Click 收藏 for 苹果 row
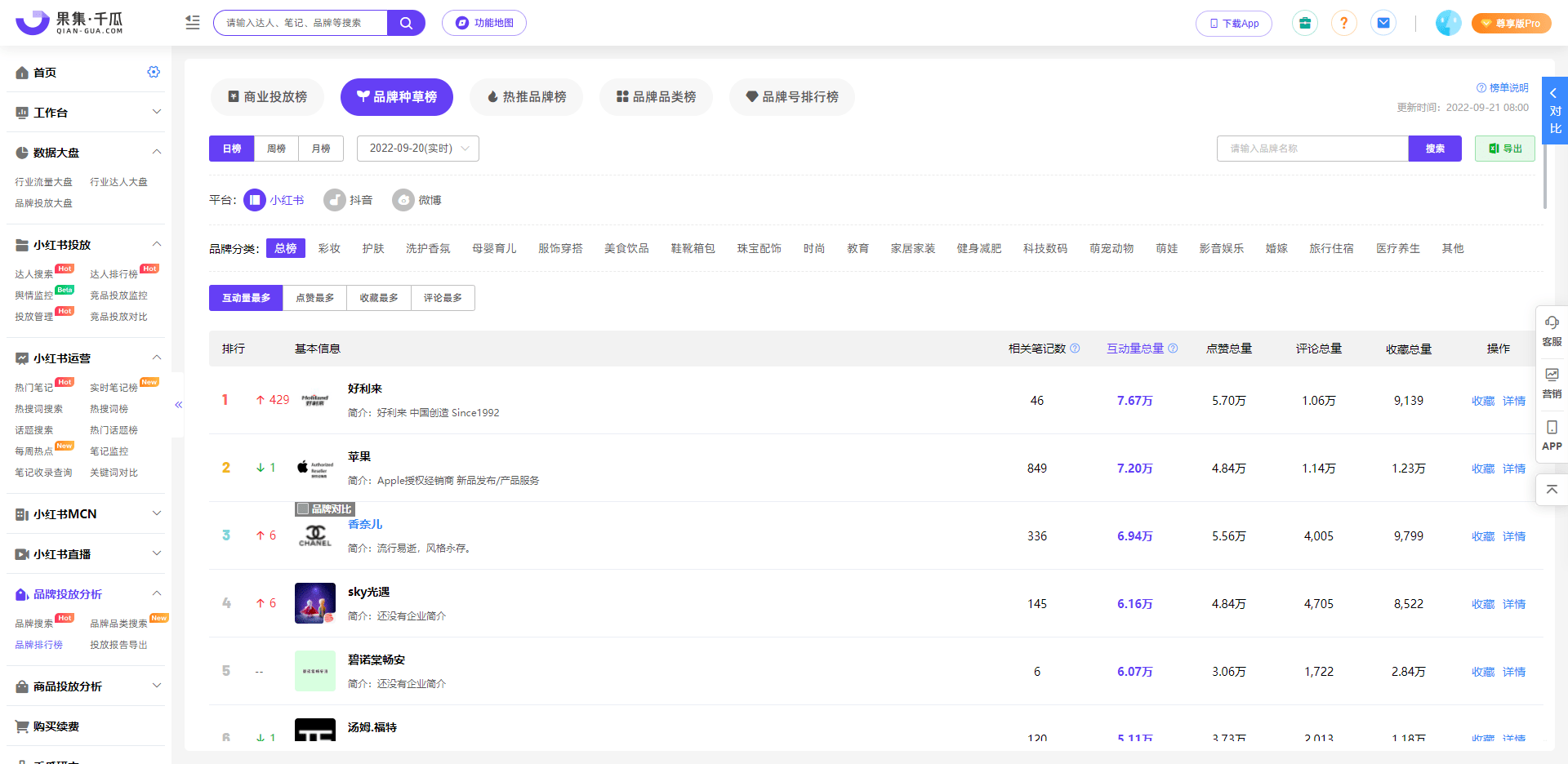The height and width of the screenshot is (764, 1568). coord(1483,469)
